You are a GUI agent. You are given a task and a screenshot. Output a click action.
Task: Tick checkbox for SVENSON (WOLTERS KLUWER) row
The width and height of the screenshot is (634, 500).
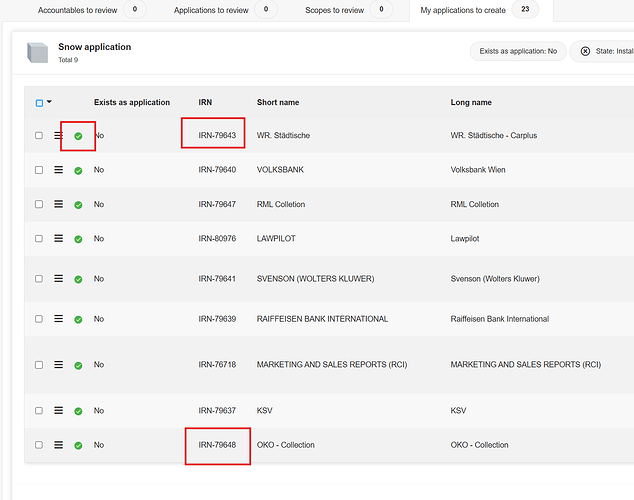39,278
